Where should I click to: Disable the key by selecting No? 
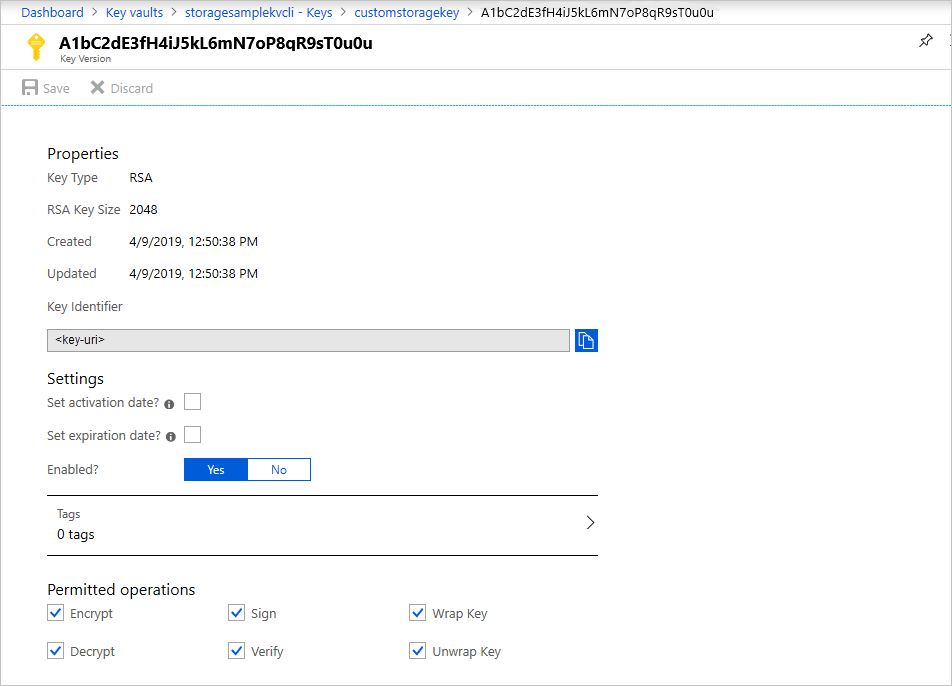(279, 469)
